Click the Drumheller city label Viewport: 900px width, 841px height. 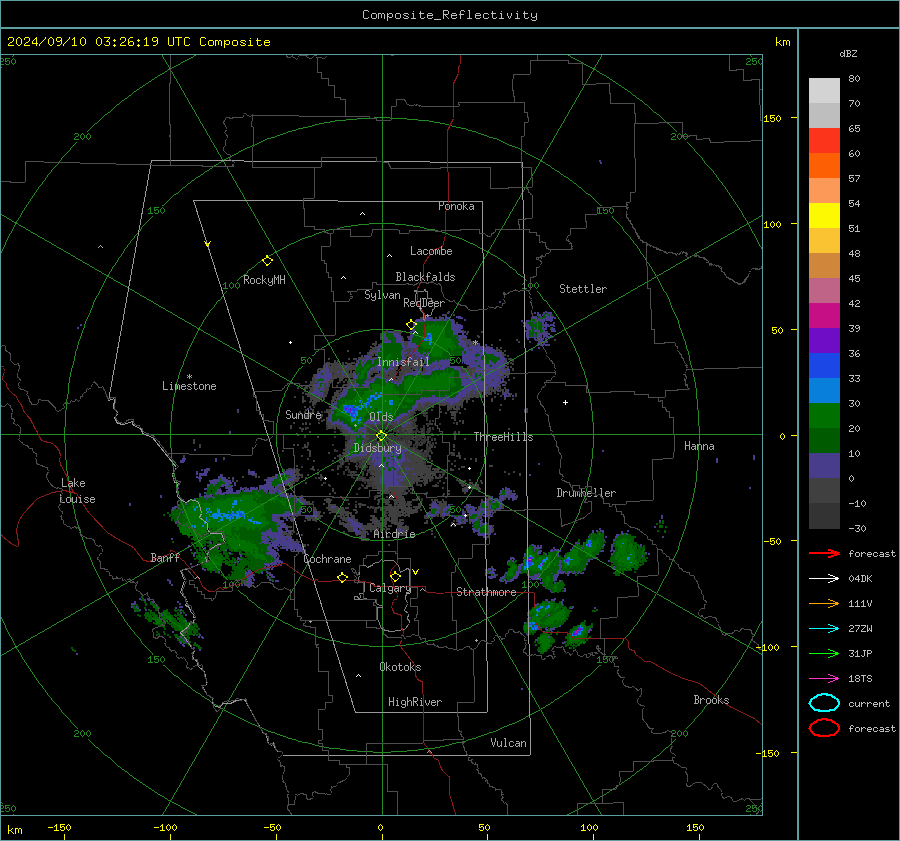(x=586, y=493)
